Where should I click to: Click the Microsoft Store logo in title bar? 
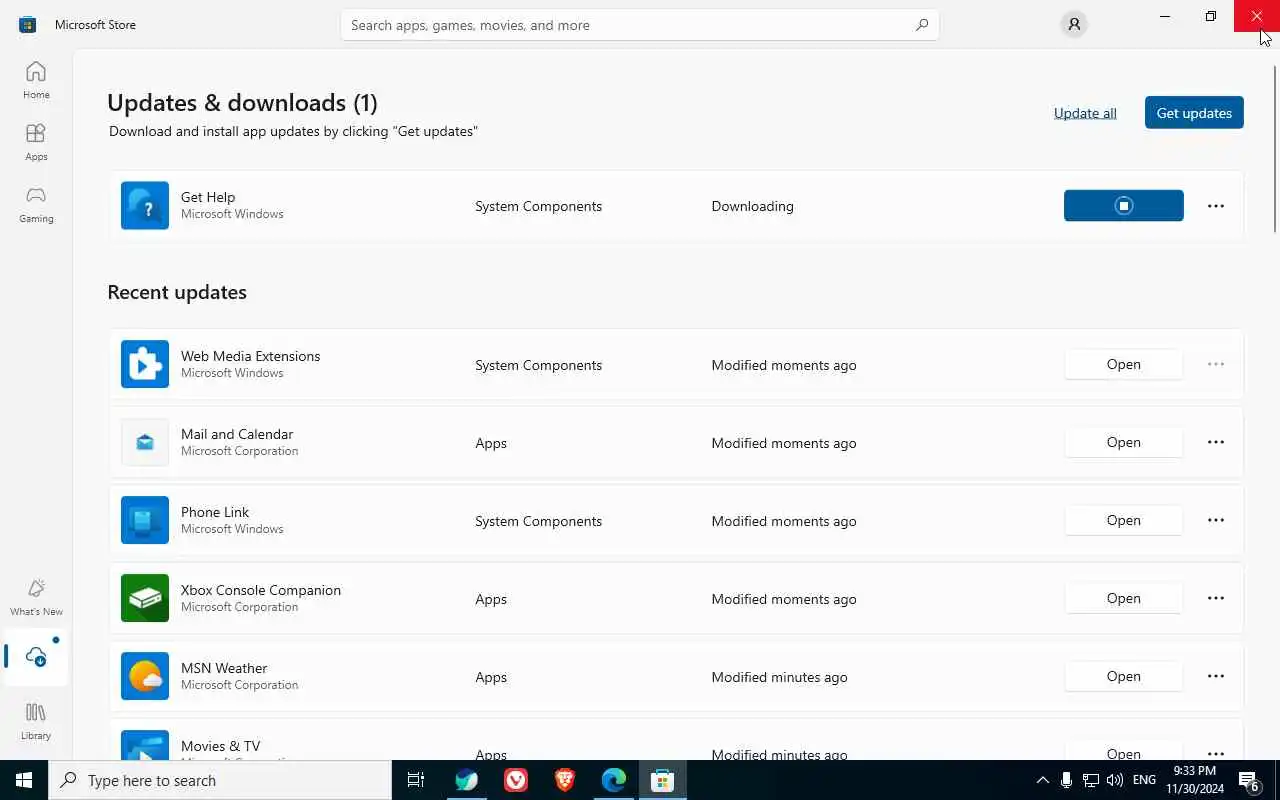tap(27, 24)
